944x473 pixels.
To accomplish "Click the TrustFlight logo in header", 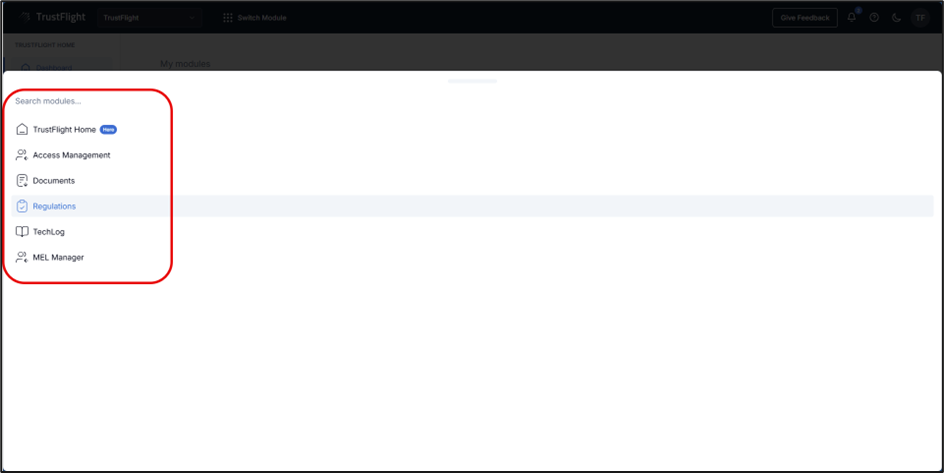I will [x=52, y=17].
